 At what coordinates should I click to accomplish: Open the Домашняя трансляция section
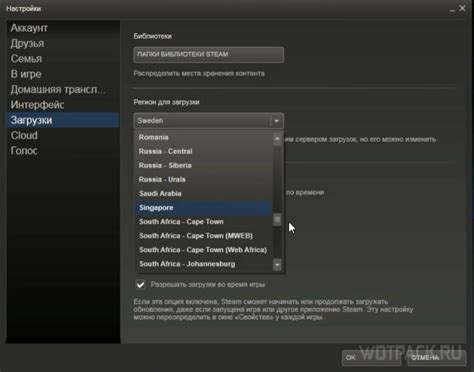point(63,89)
